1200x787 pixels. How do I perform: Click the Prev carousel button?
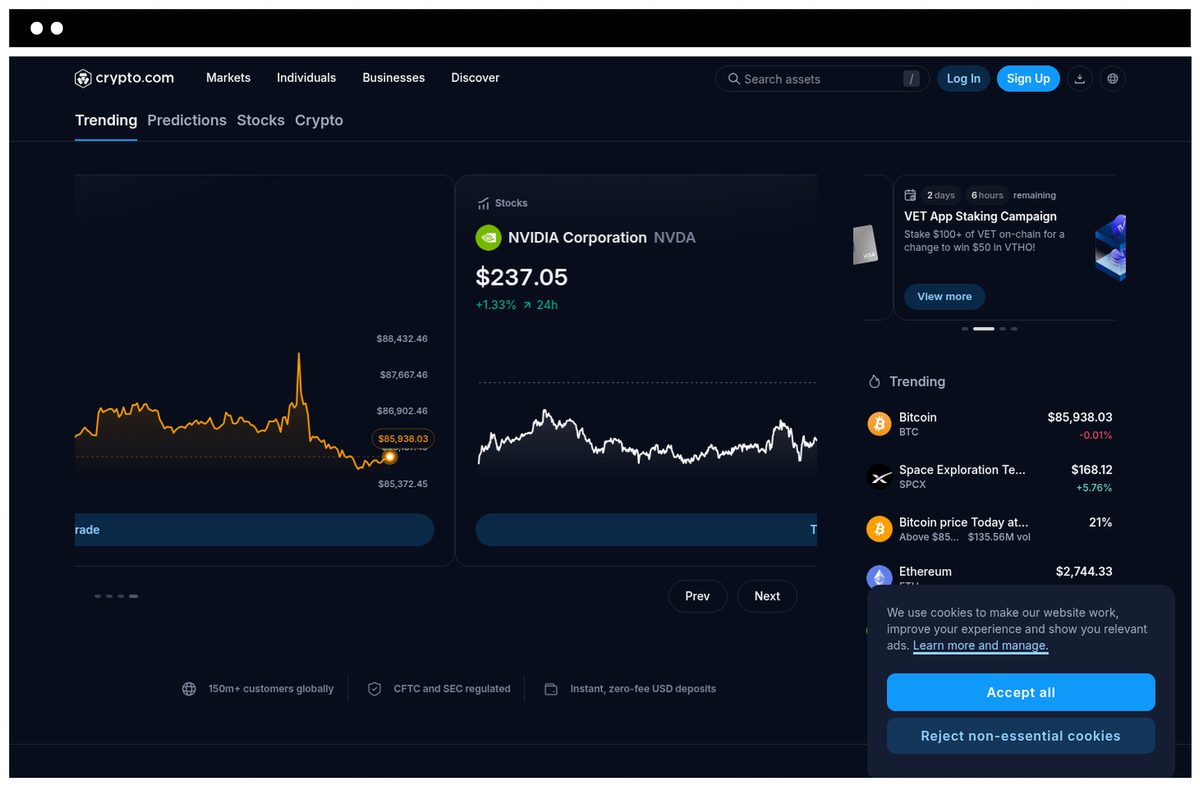697,596
